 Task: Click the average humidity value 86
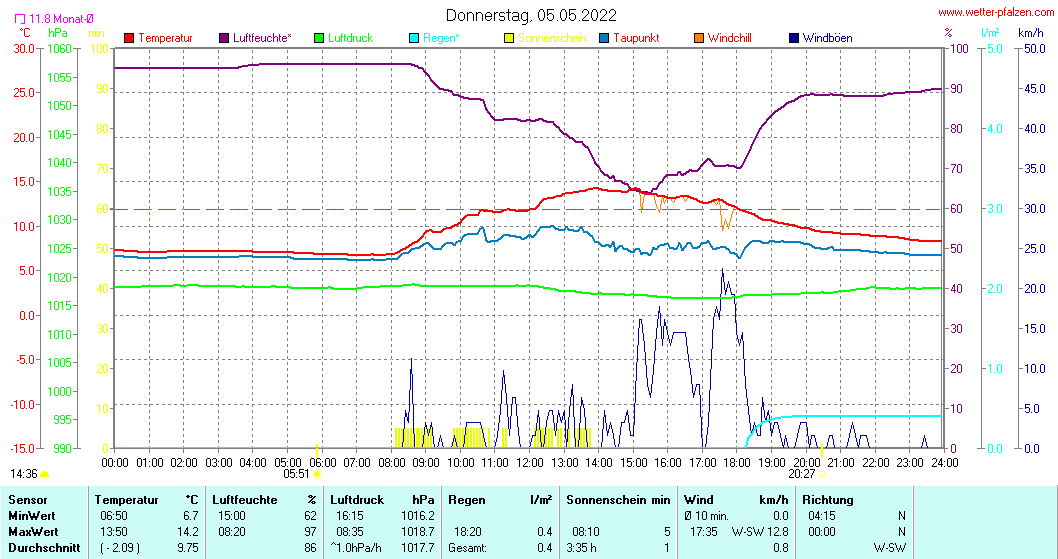310,548
